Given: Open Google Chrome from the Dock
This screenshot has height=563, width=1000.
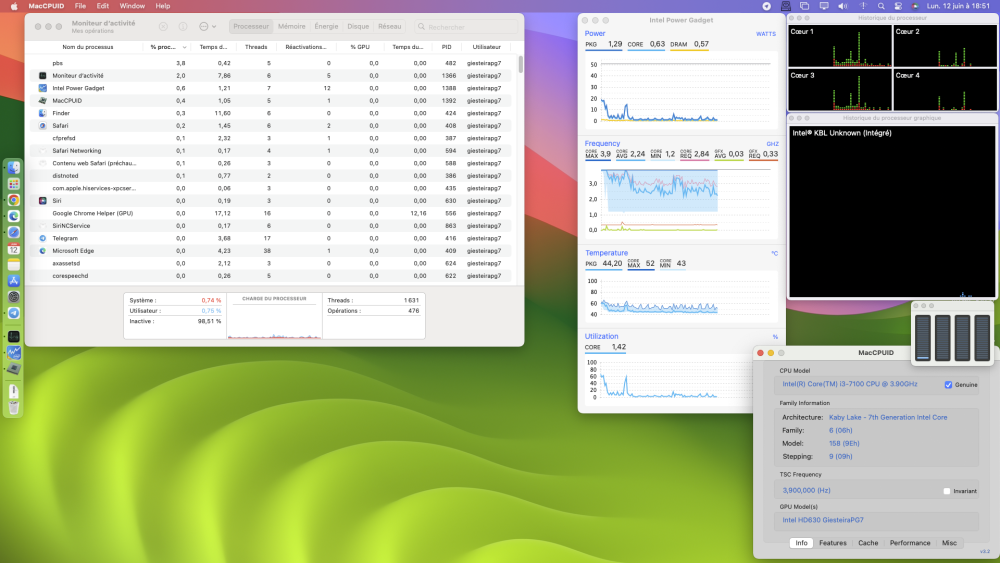Looking at the screenshot, I should (13, 200).
